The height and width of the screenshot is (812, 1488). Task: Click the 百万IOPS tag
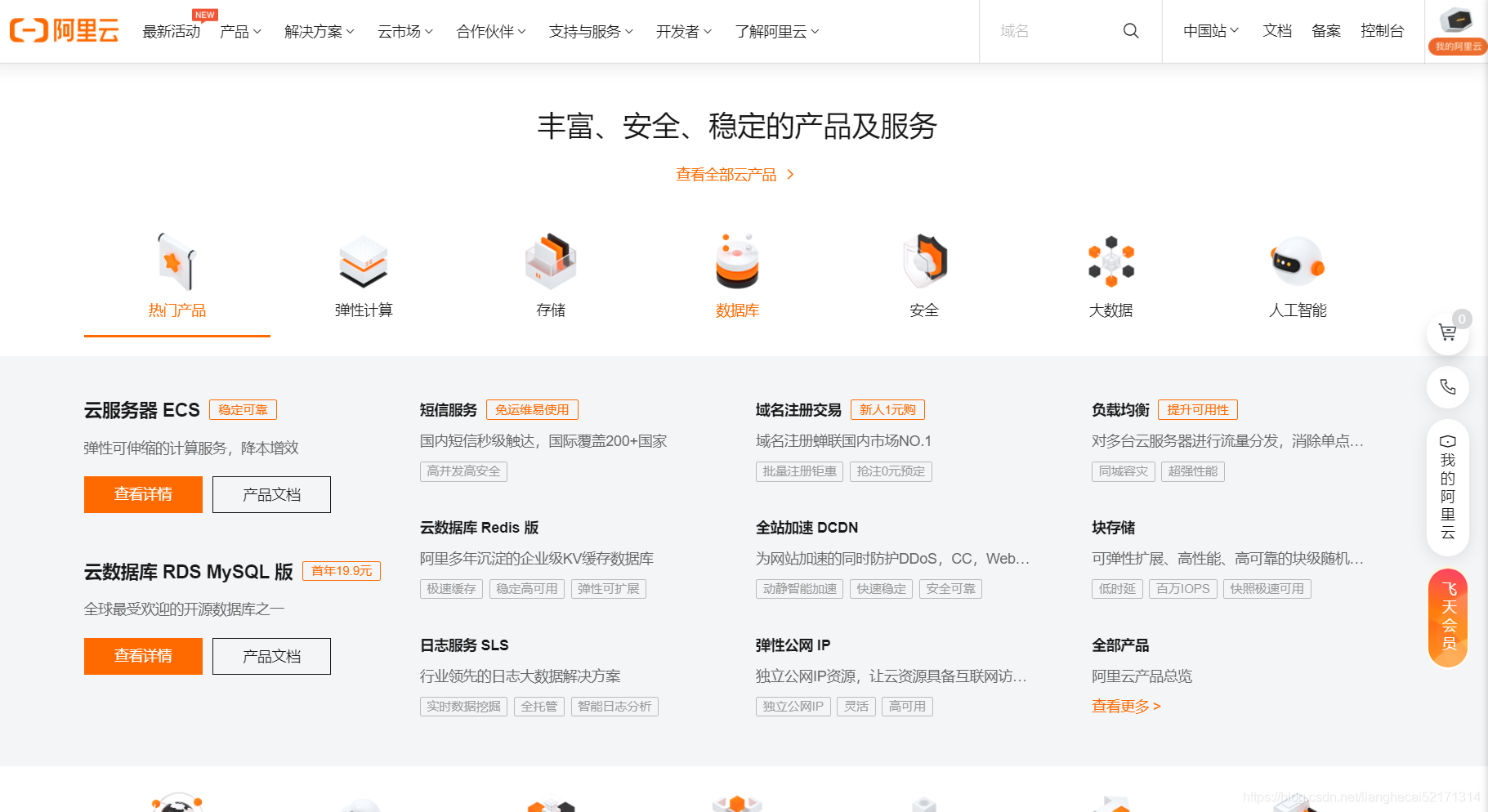click(x=1183, y=589)
